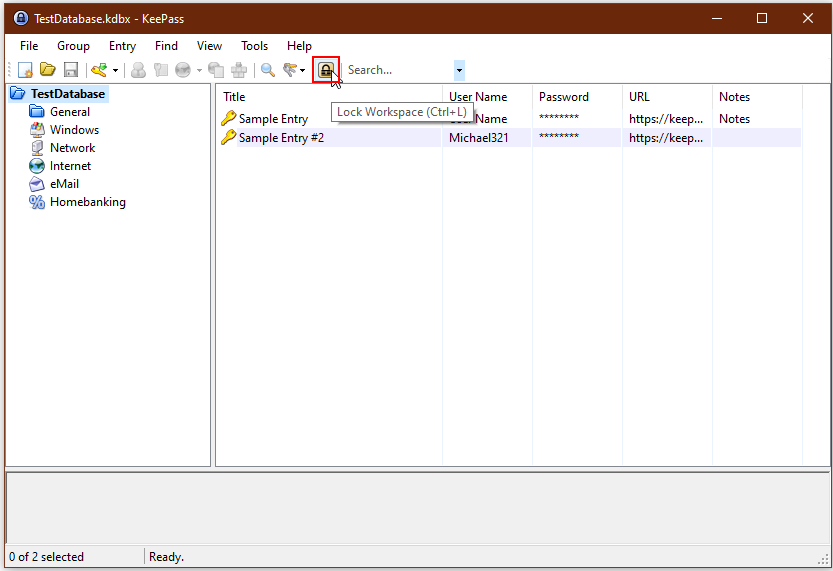Click the Save database floppy icon
833x571 pixels.
click(x=71, y=70)
